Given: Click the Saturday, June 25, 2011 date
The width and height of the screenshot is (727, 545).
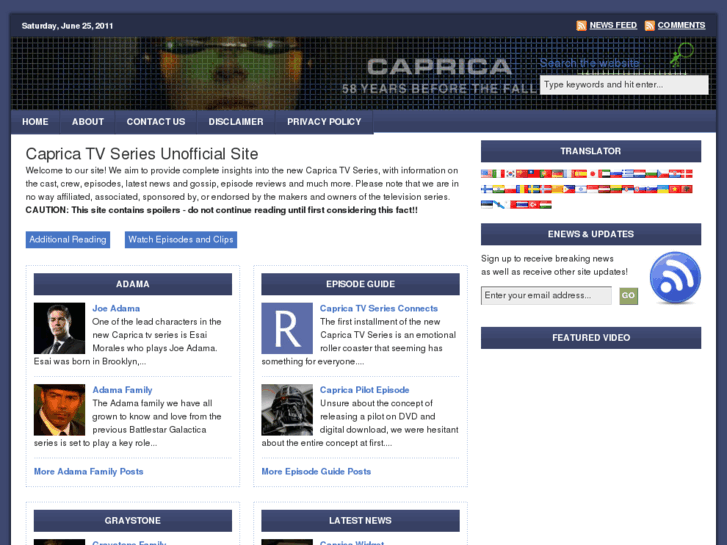Looking at the screenshot, I should tap(67, 26).
